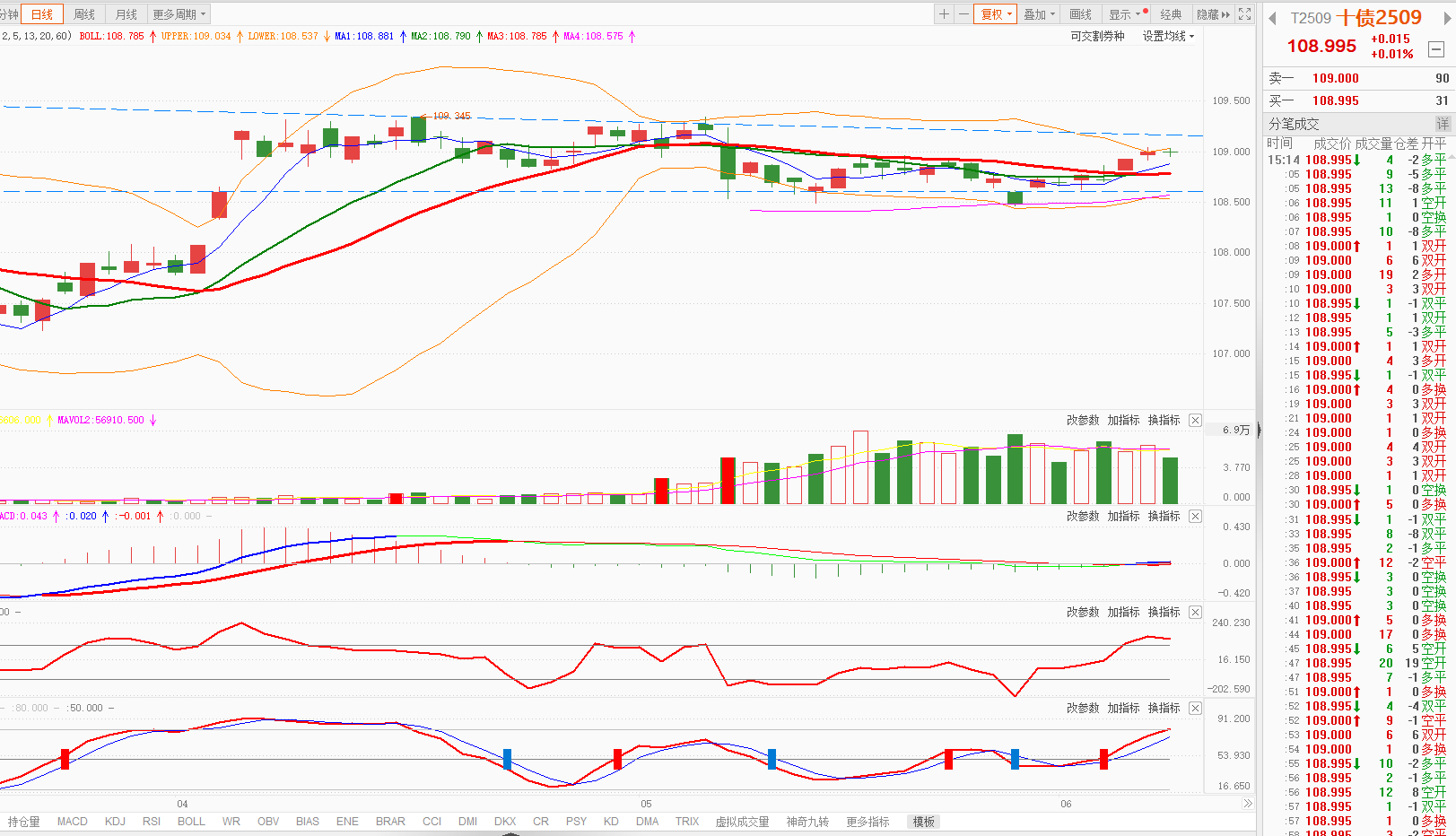Viewport: 1456px width, 836px height.
Task: Click the 分笔成交 header
Action: coord(1294,124)
